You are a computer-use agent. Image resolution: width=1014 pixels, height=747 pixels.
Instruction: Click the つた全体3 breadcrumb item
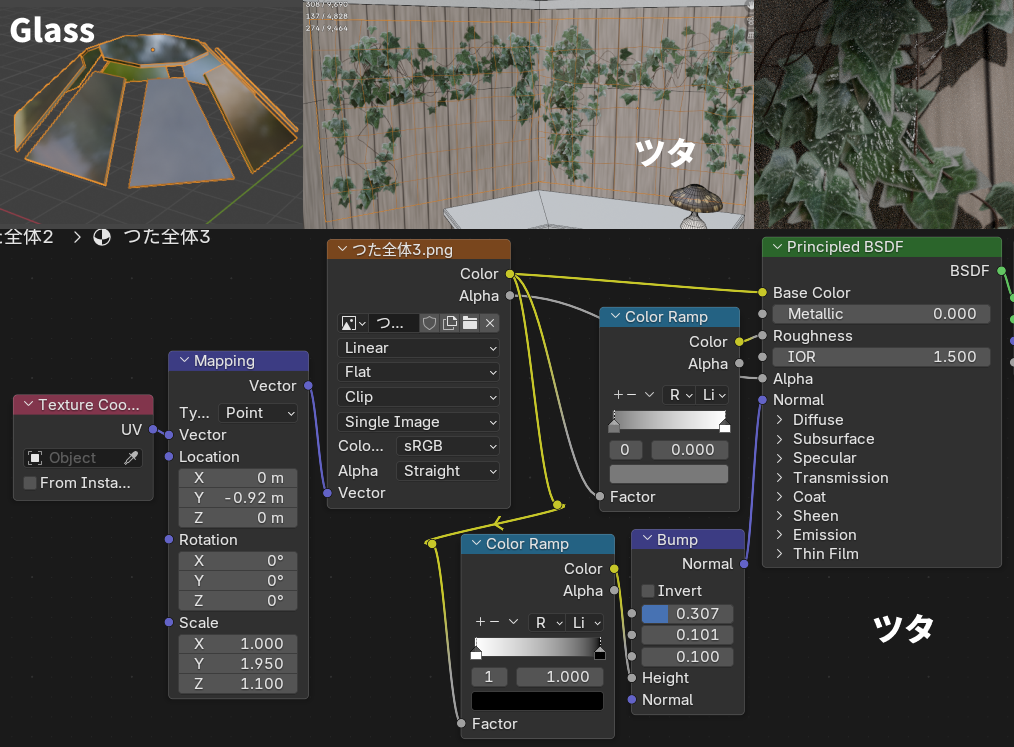pos(166,237)
